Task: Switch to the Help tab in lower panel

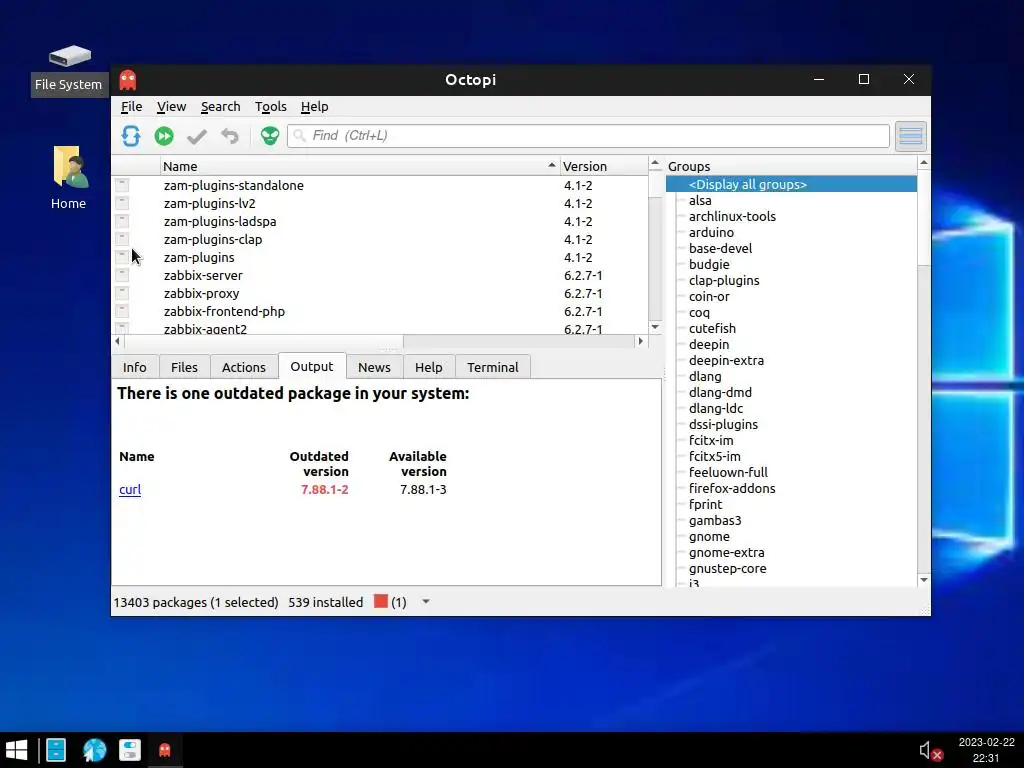Action: point(428,367)
